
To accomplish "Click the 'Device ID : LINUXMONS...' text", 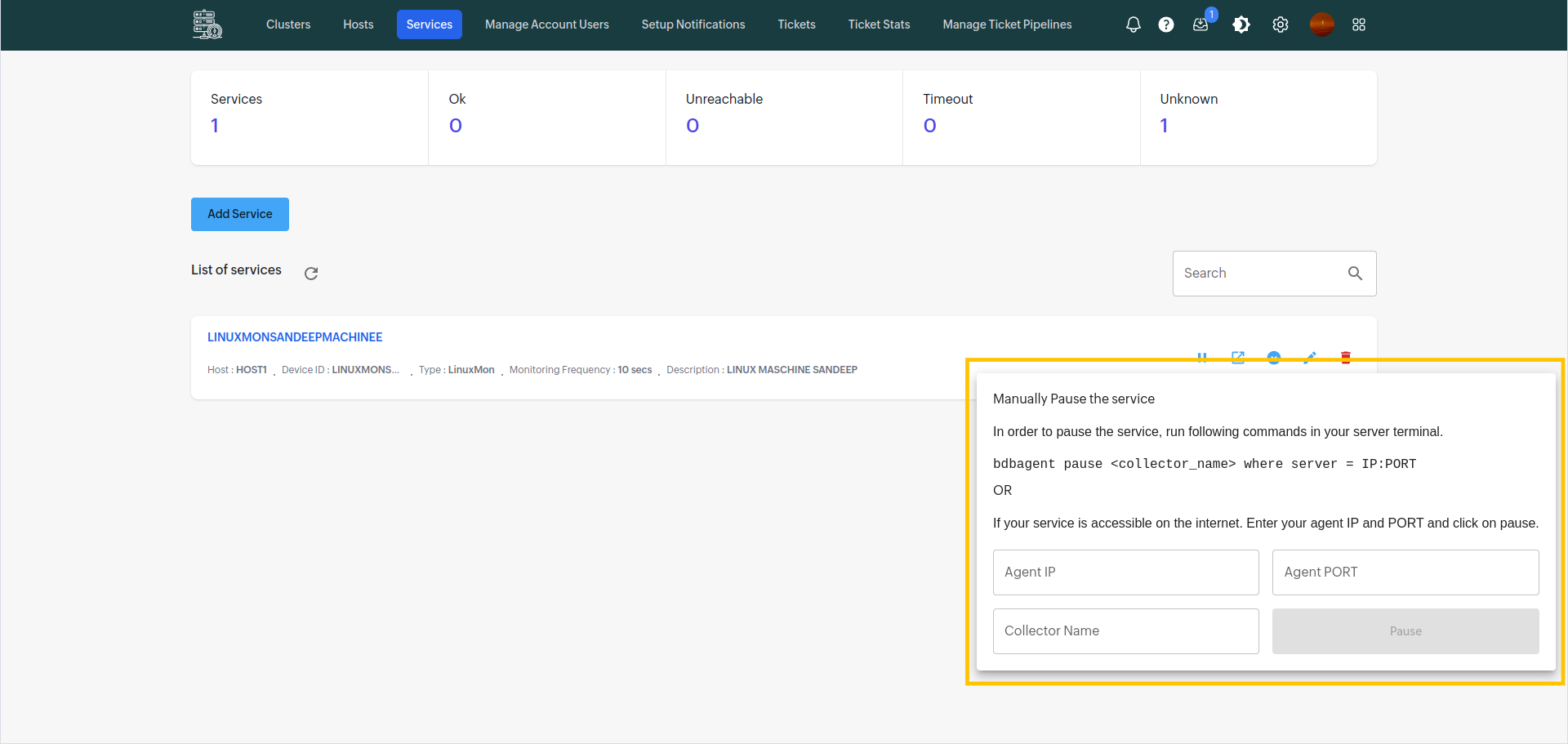I will click(x=341, y=370).
